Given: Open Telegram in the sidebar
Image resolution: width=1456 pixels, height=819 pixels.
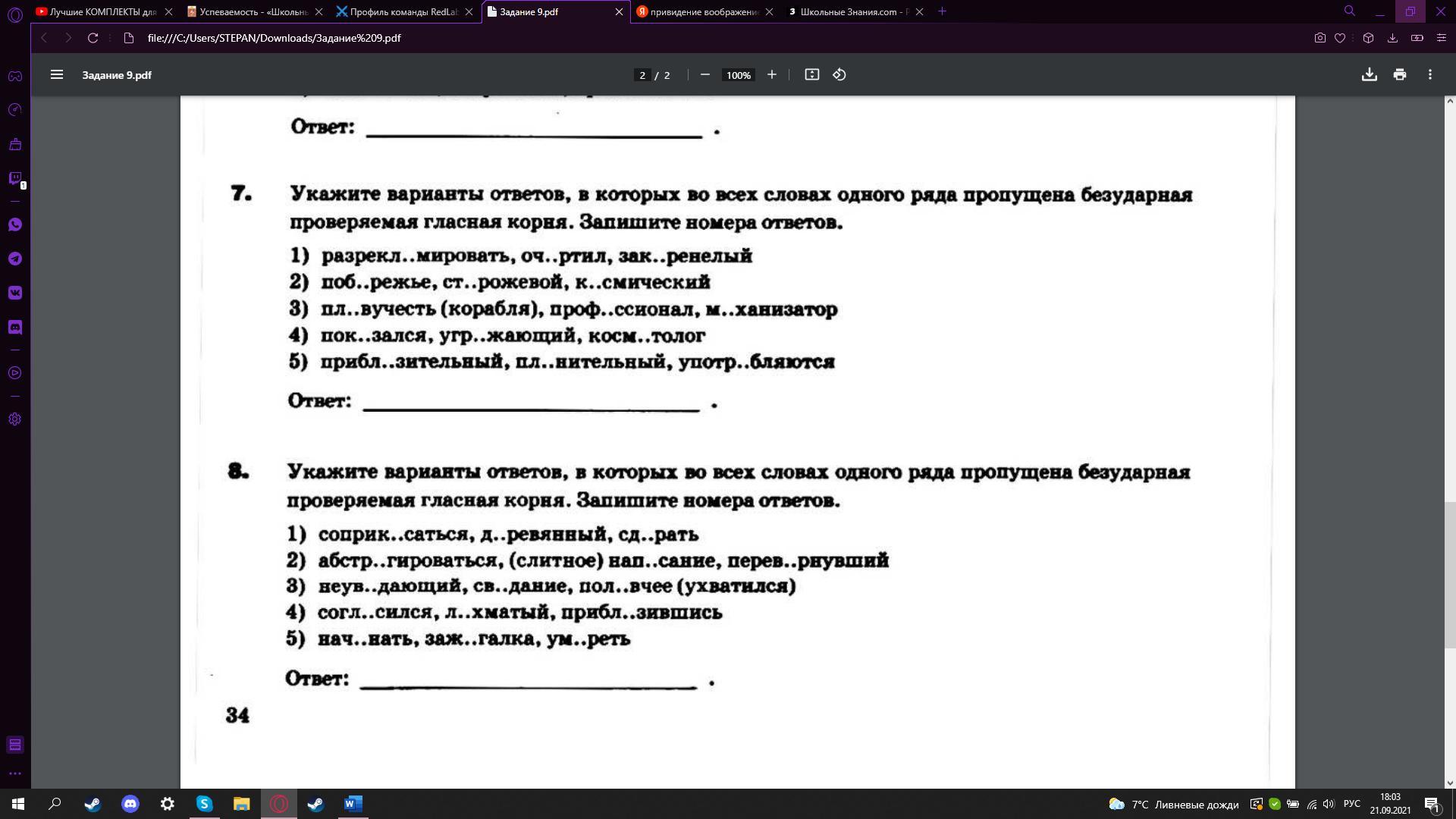Looking at the screenshot, I should (x=14, y=259).
